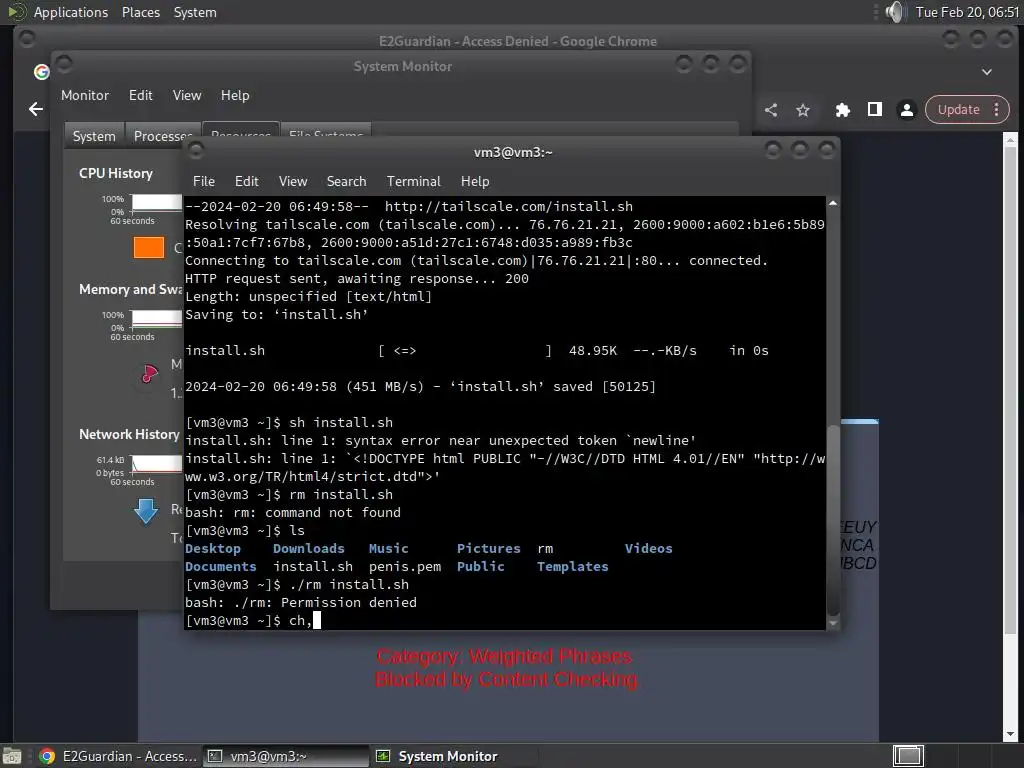Image resolution: width=1024 pixels, height=768 pixels.
Task: Click the memory pie color swatch
Action: [x=150, y=374]
